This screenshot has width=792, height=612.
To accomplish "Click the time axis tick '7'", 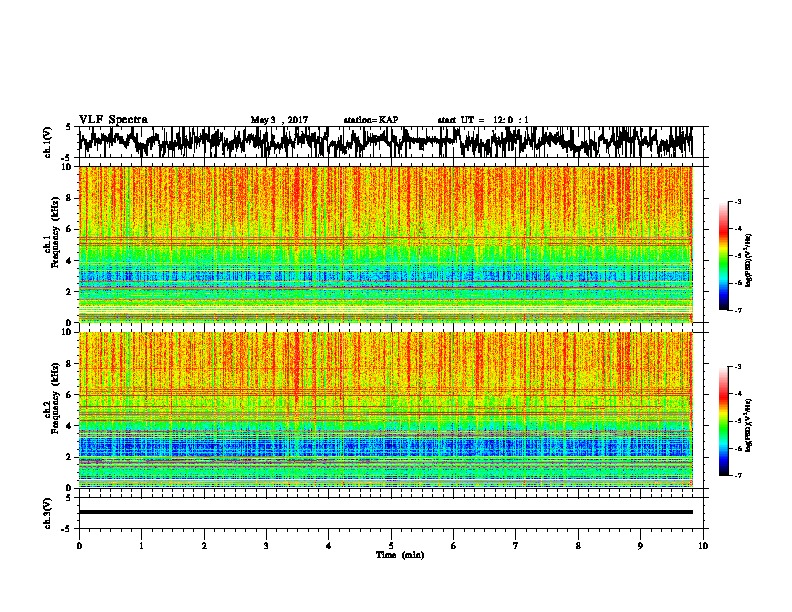I will (516, 546).
